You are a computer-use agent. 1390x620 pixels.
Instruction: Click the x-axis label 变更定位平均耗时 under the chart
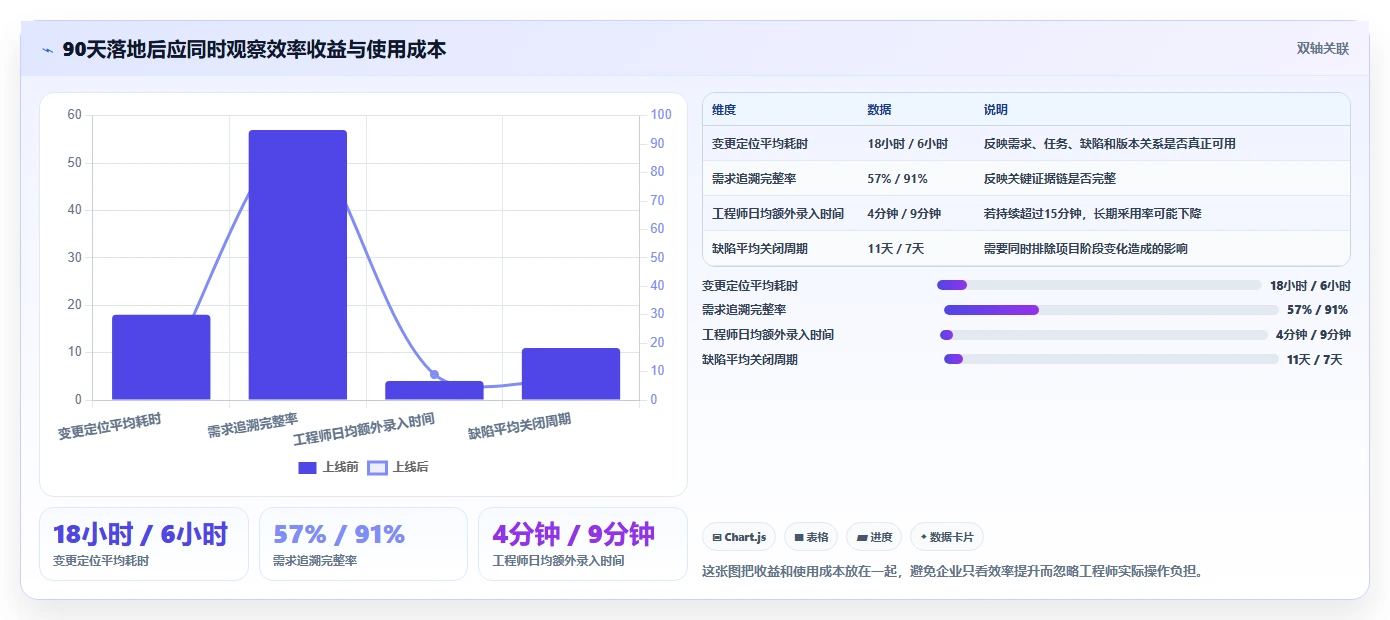pos(109,426)
